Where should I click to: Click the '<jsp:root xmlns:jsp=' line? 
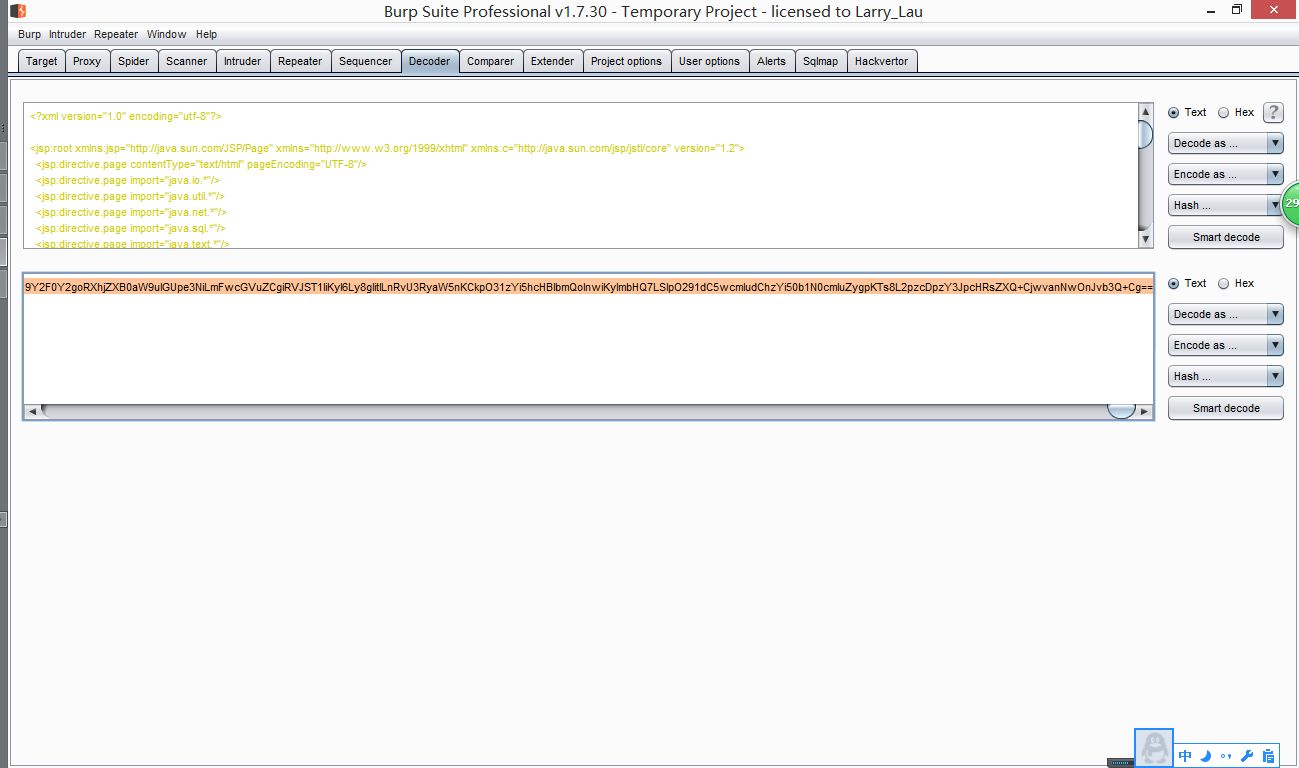(x=387, y=148)
